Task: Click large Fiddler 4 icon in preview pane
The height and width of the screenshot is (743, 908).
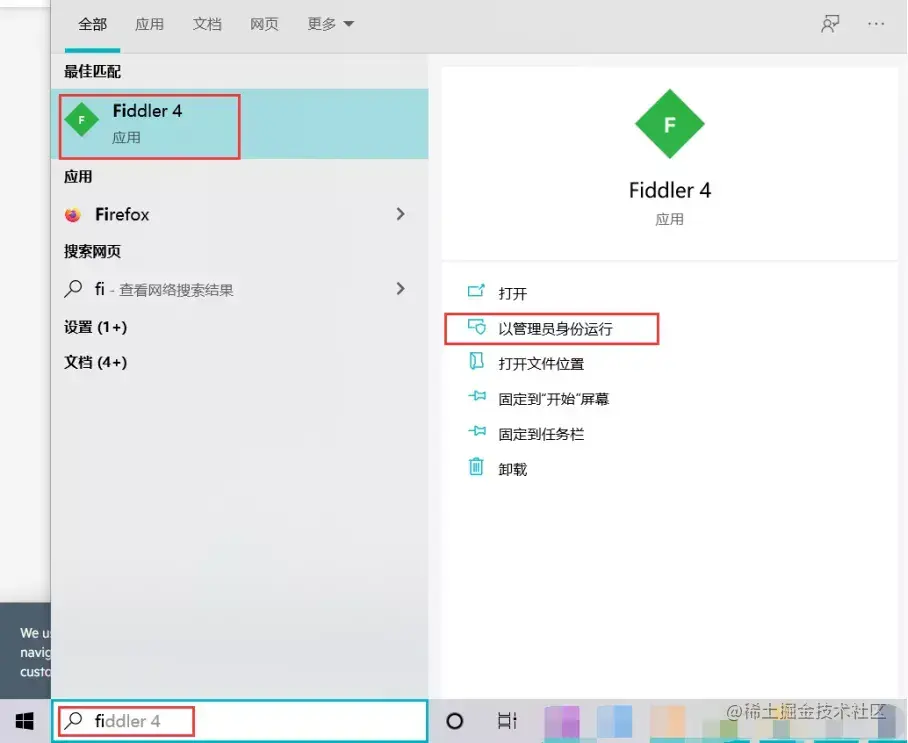Action: click(669, 124)
